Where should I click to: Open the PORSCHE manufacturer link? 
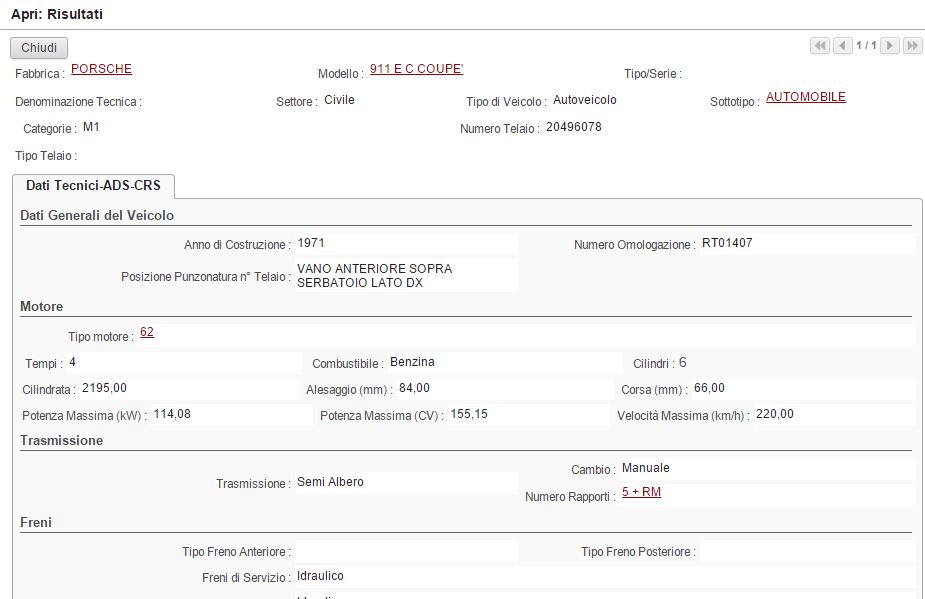[101, 69]
